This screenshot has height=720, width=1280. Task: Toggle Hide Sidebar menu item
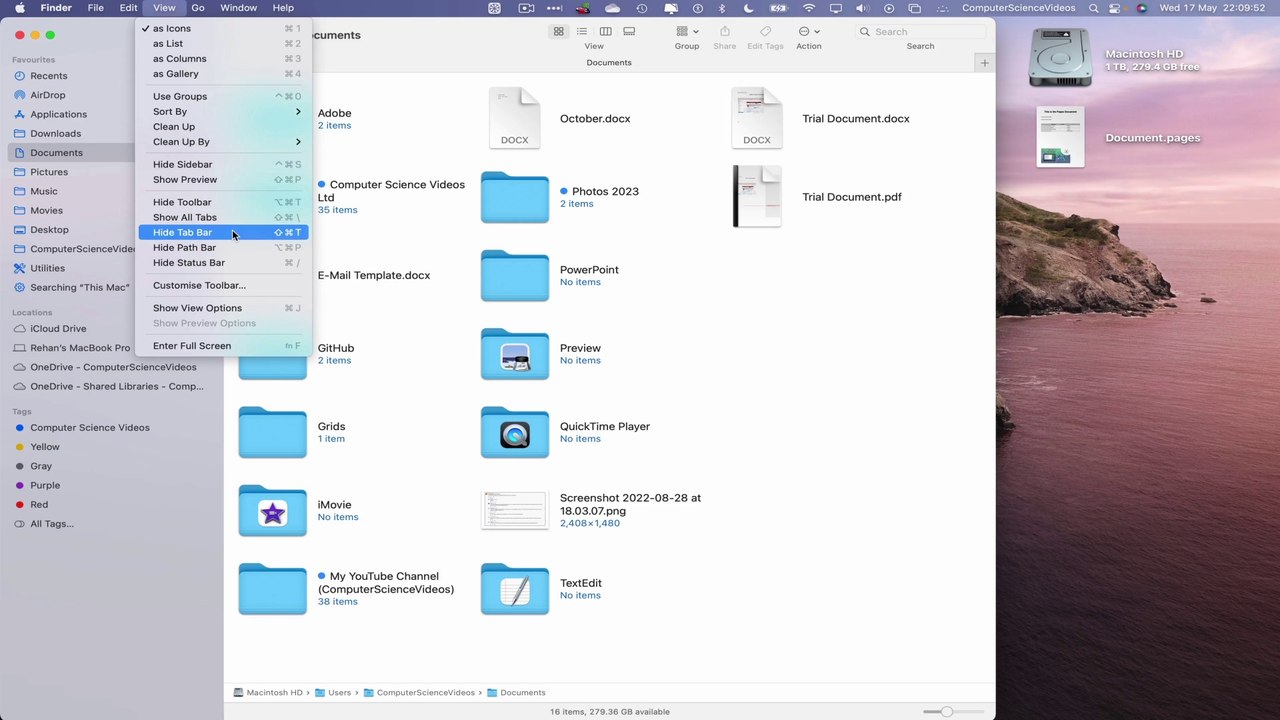tap(223, 165)
